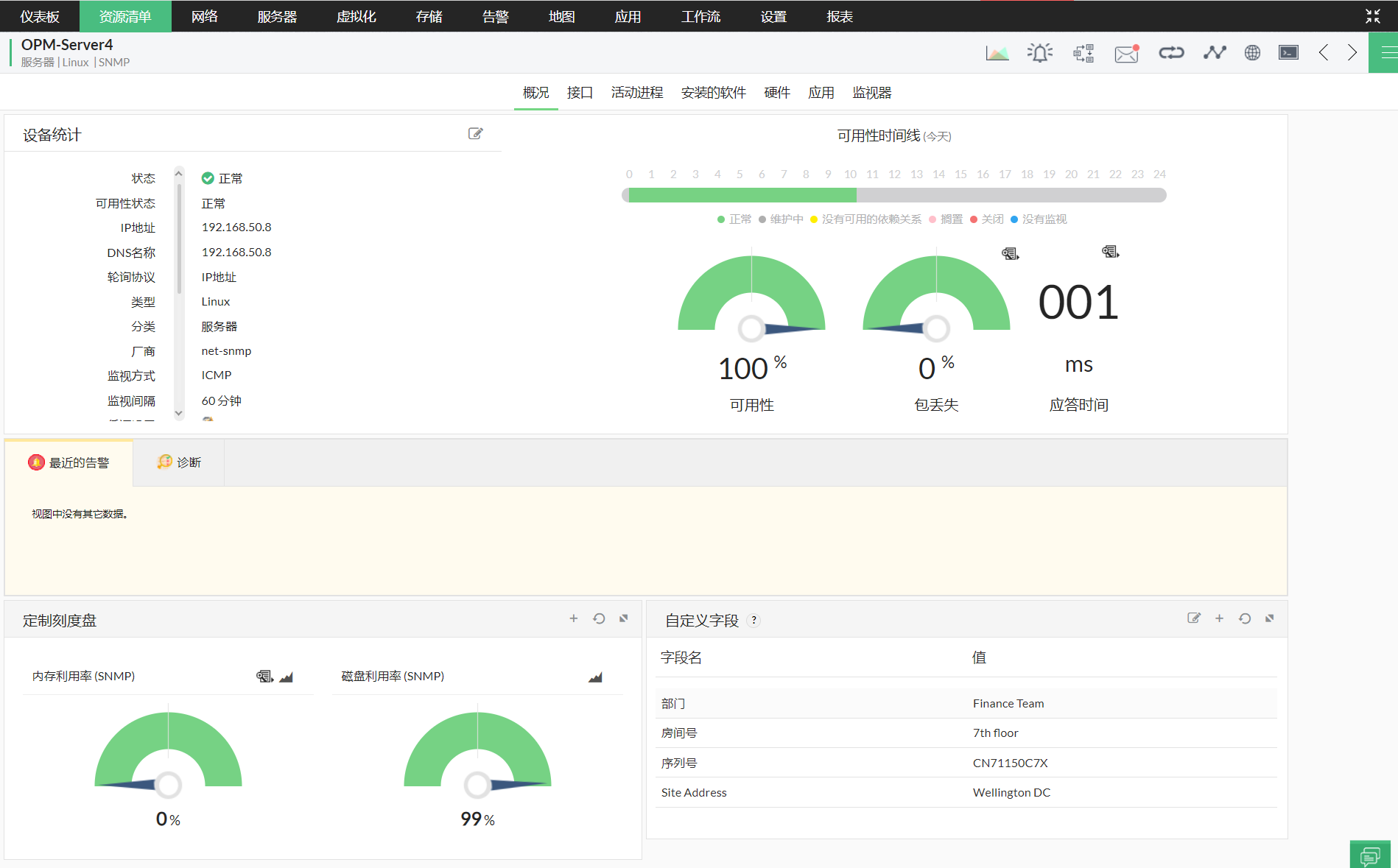Refresh the 自定义字段 panel
This screenshot has width=1398, height=868.
point(1245,618)
